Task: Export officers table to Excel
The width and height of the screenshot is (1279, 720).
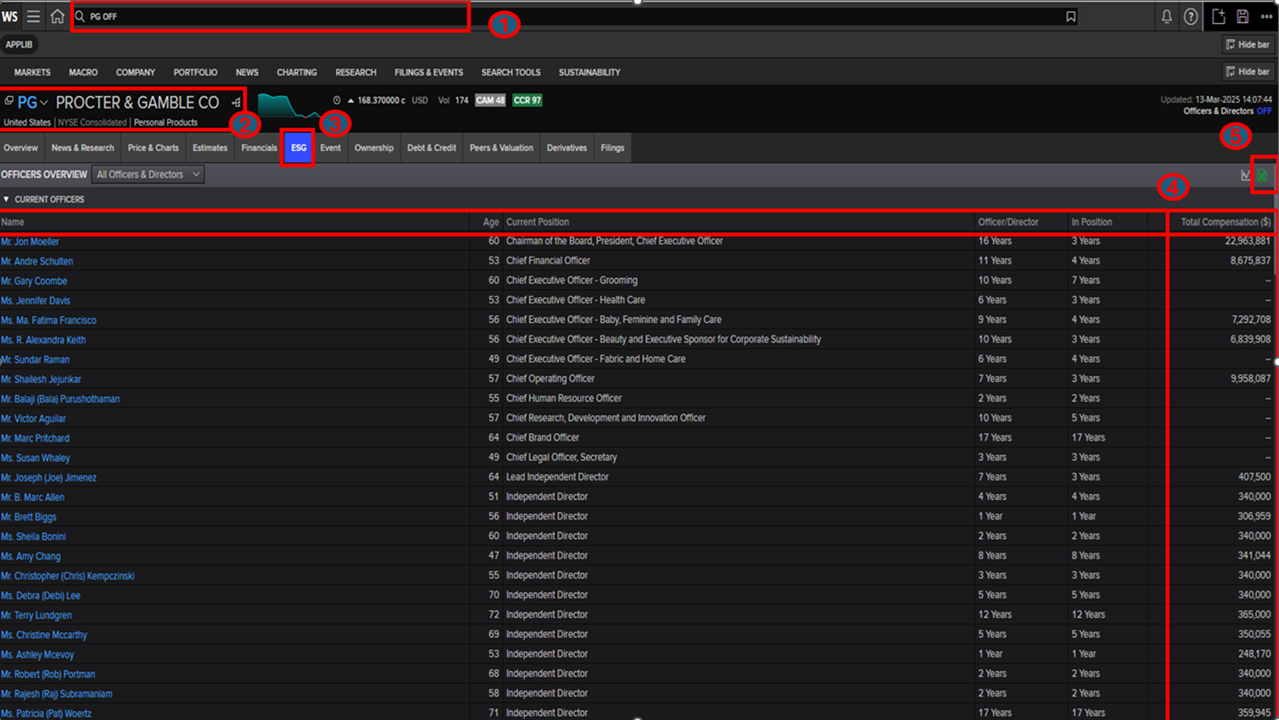Action: pyautogui.click(x=1262, y=175)
